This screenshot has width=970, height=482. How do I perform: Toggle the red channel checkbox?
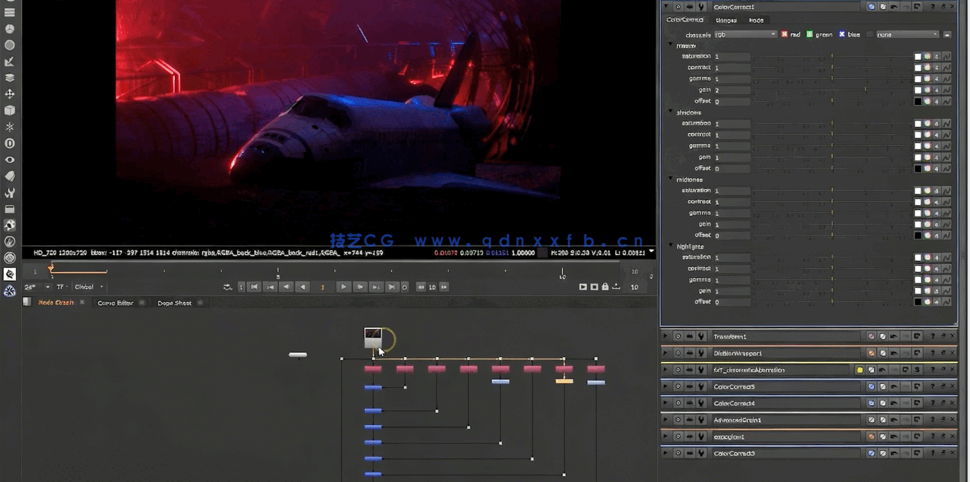[x=783, y=34]
